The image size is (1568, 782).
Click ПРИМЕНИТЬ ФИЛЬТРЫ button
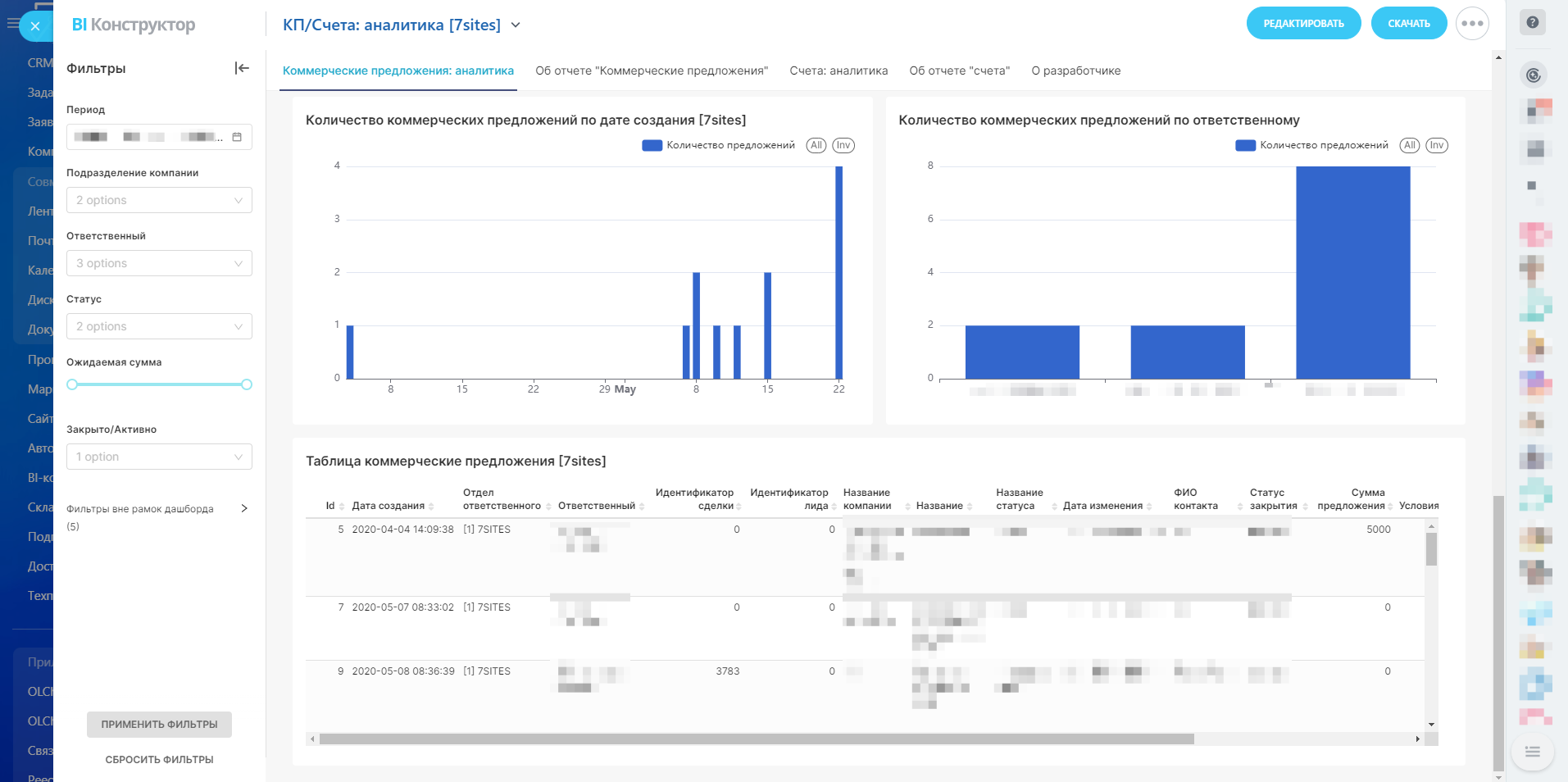point(159,725)
